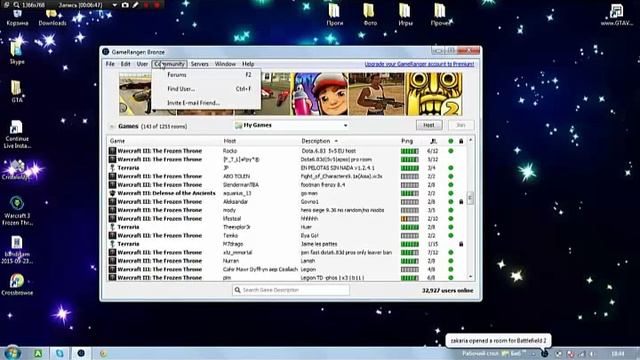Click the Host button
This screenshot has width=640, height=360.
(x=429, y=125)
